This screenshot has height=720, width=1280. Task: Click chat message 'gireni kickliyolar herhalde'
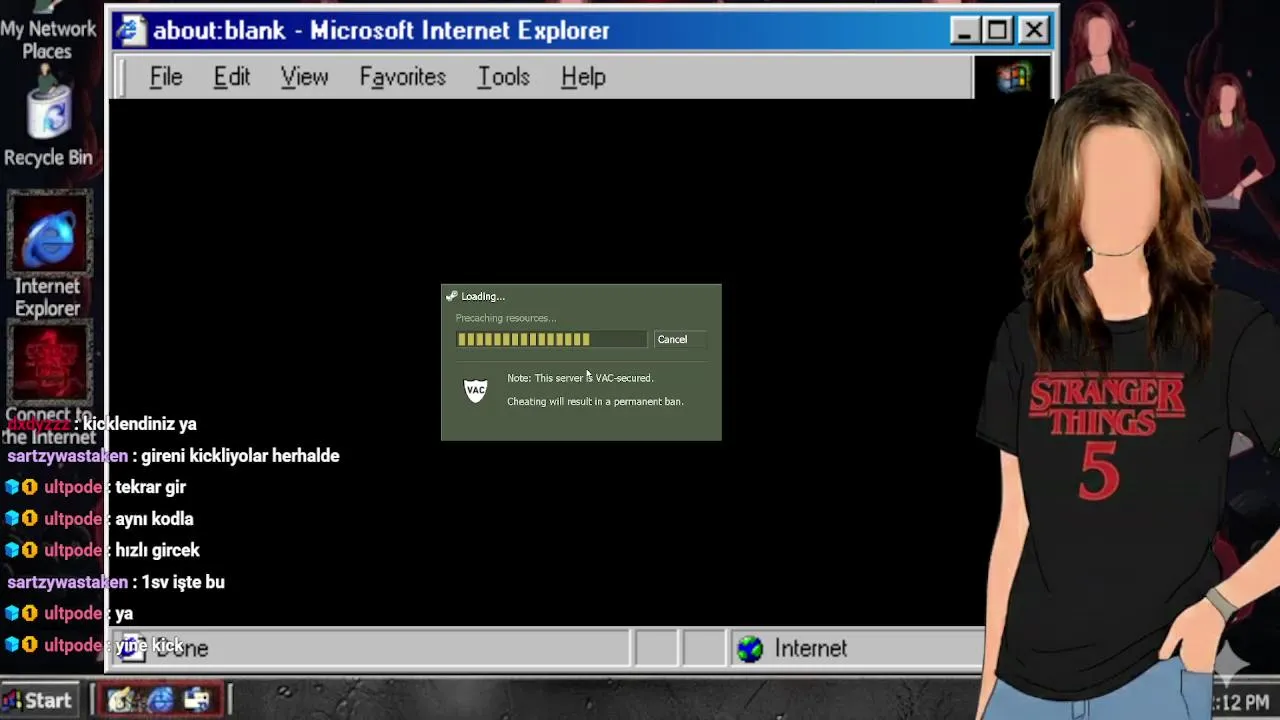point(241,456)
